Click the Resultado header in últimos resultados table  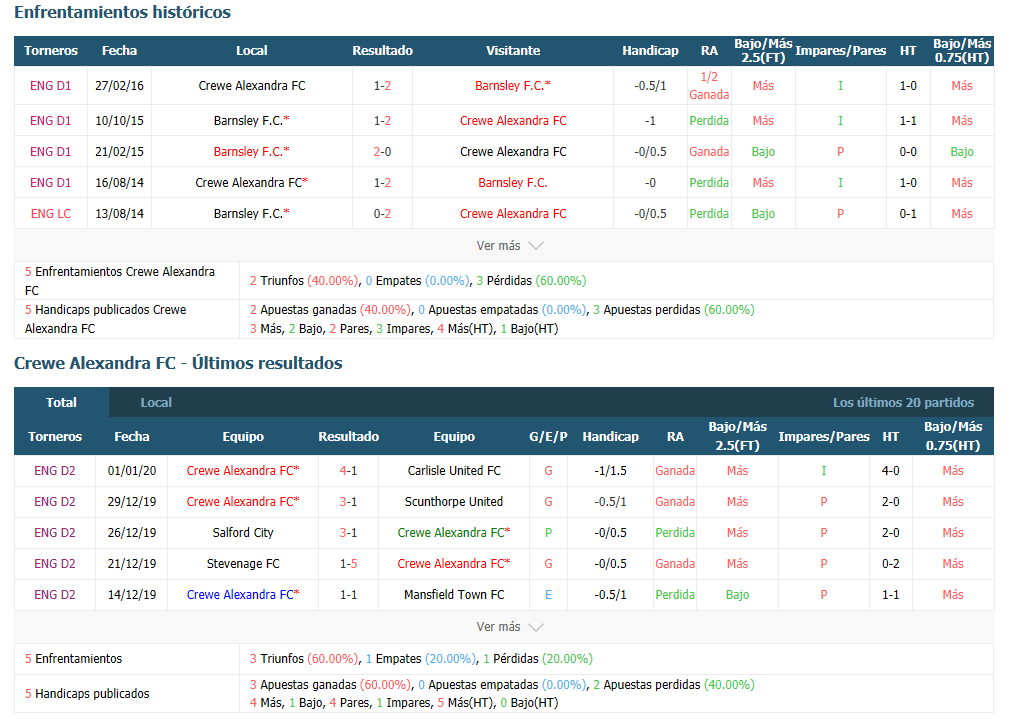click(x=348, y=437)
